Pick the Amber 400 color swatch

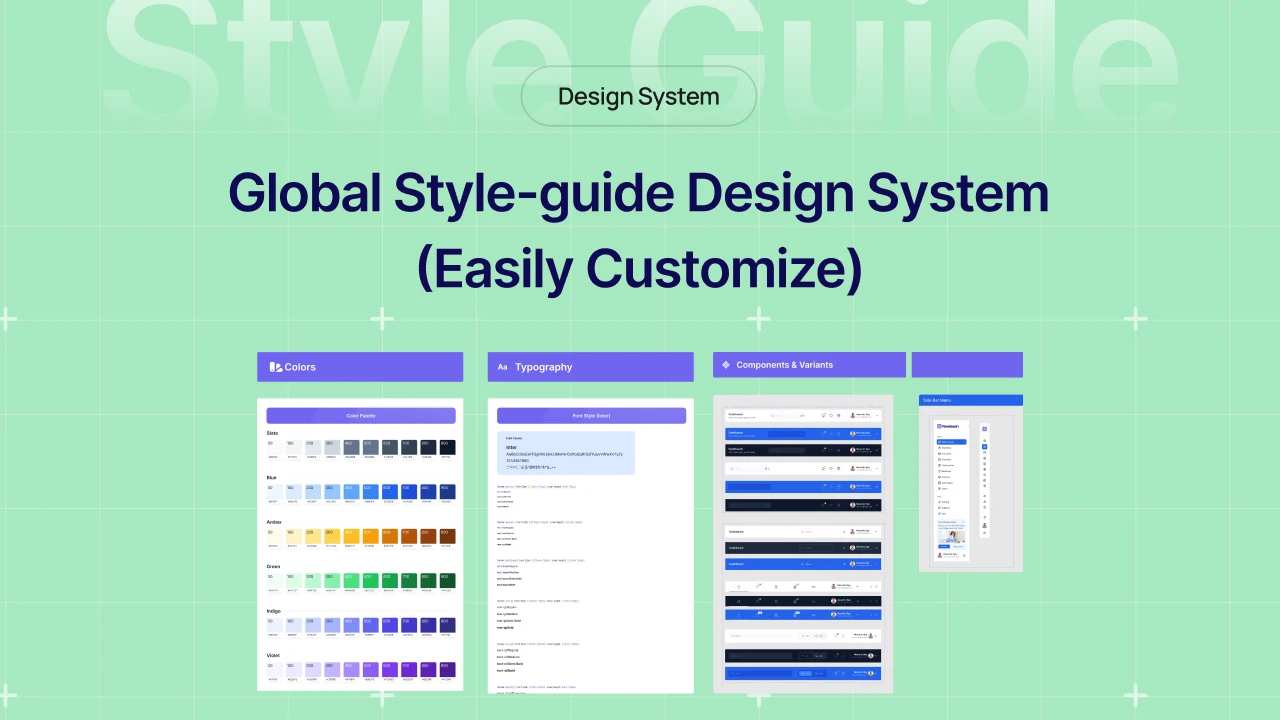(351, 537)
